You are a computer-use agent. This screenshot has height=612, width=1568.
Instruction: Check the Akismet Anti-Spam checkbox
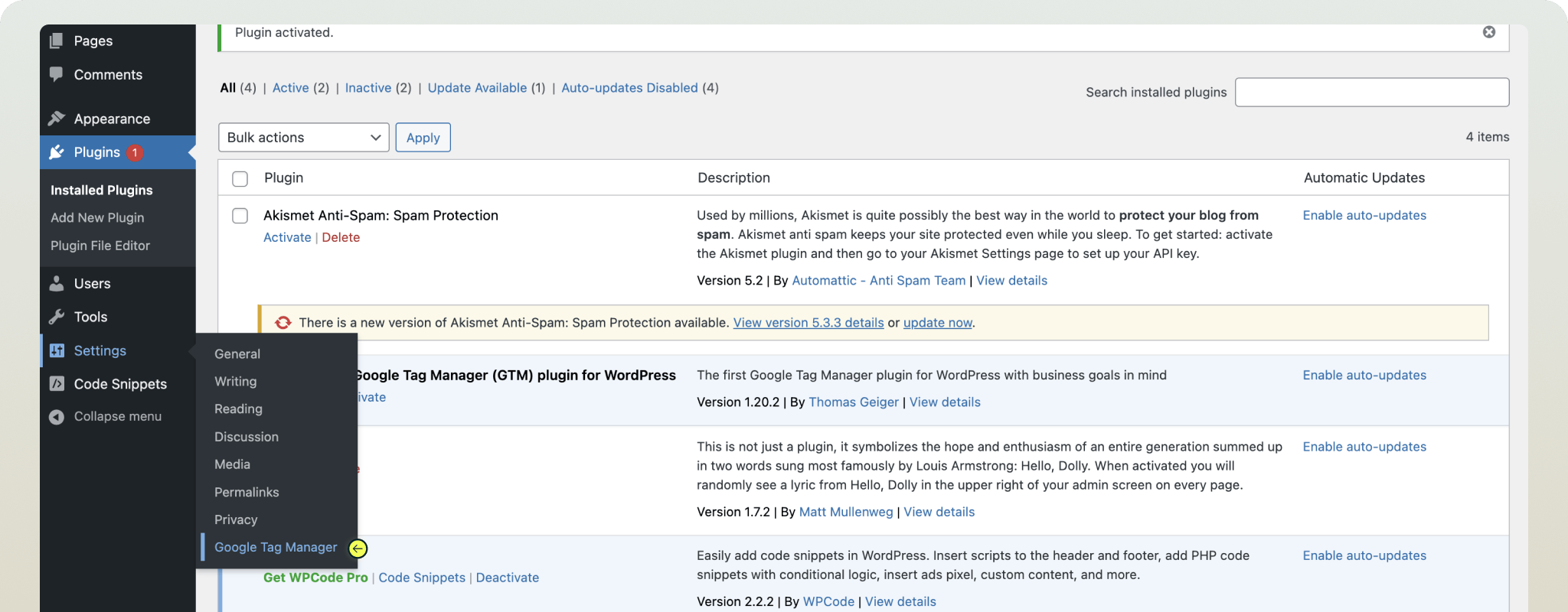coord(240,216)
